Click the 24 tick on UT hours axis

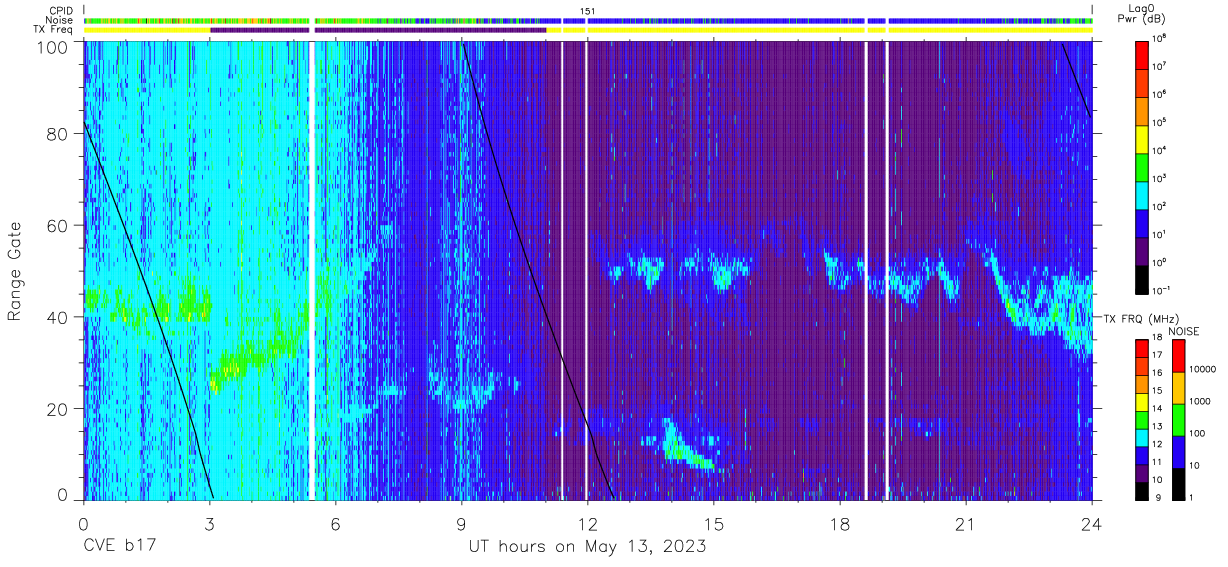tap(1092, 523)
